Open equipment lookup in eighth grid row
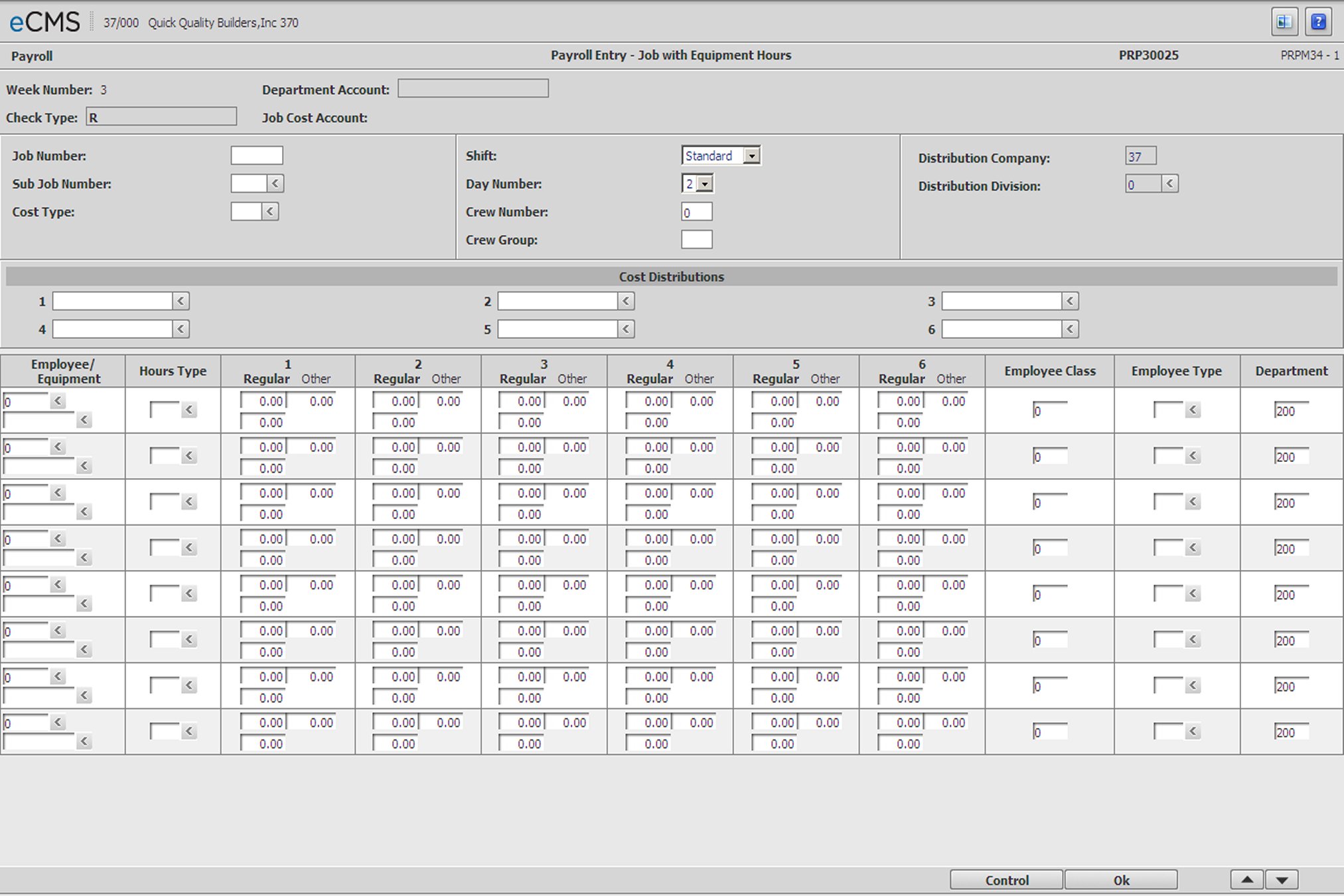 84,741
